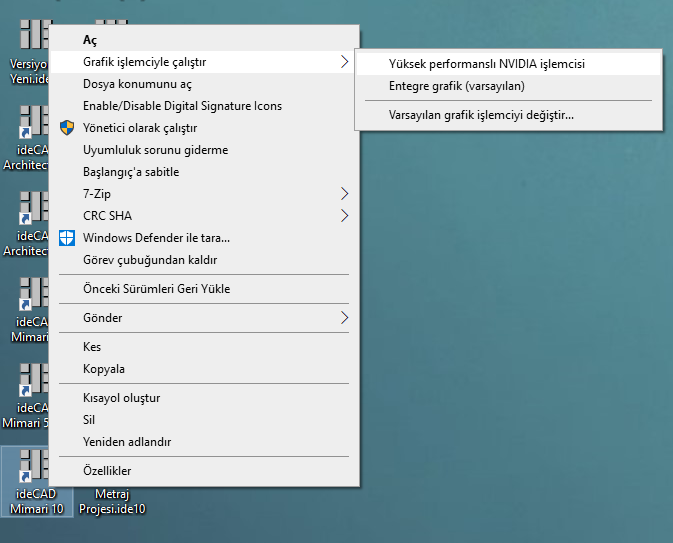Select Önceki Sürümleri Geri Yükle
Image resolution: width=673 pixels, height=543 pixels.
(x=204, y=288)
